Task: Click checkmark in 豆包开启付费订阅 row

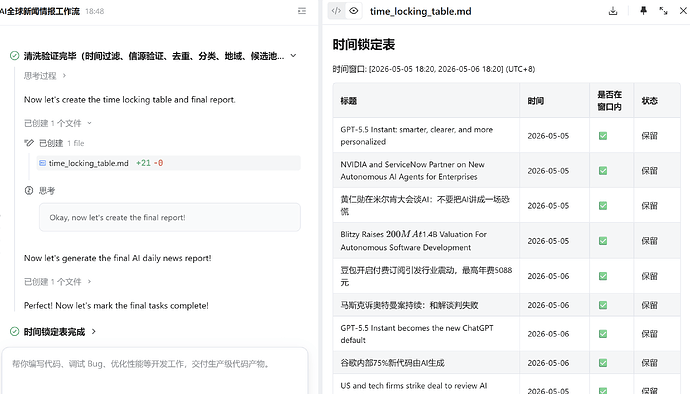Action: click(603, 276)
